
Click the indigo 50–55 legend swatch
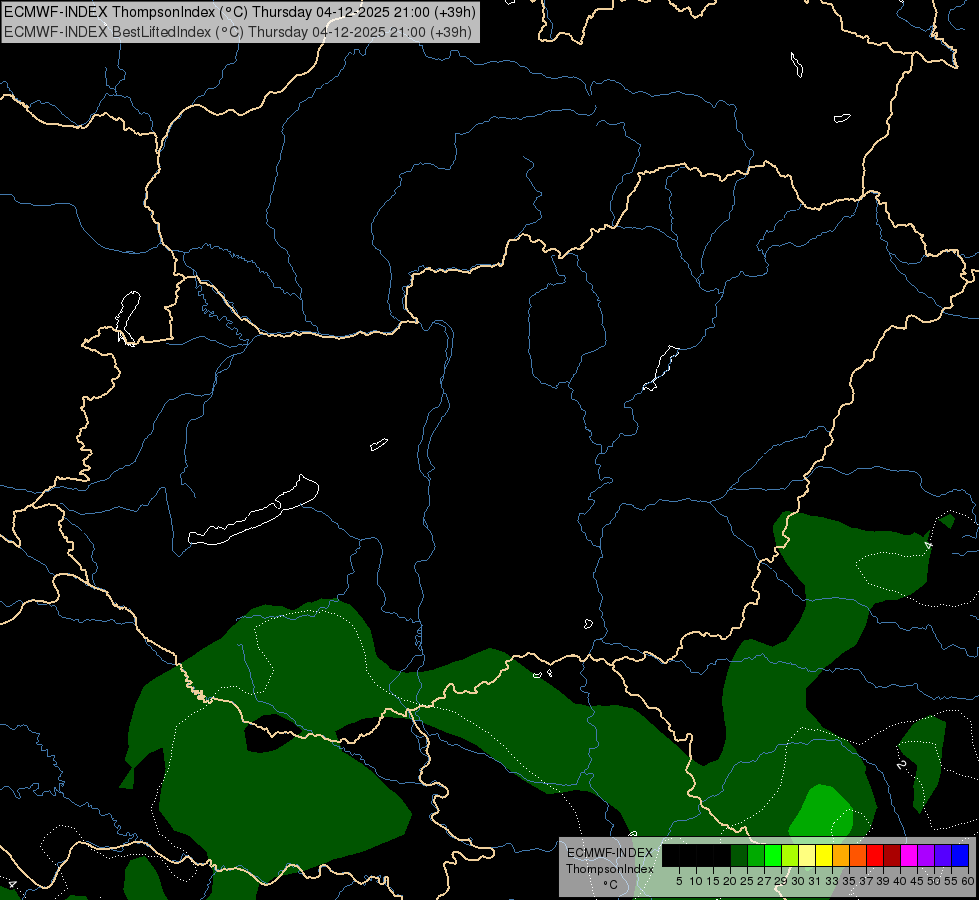pyautogui.click(x=943, y=855)
